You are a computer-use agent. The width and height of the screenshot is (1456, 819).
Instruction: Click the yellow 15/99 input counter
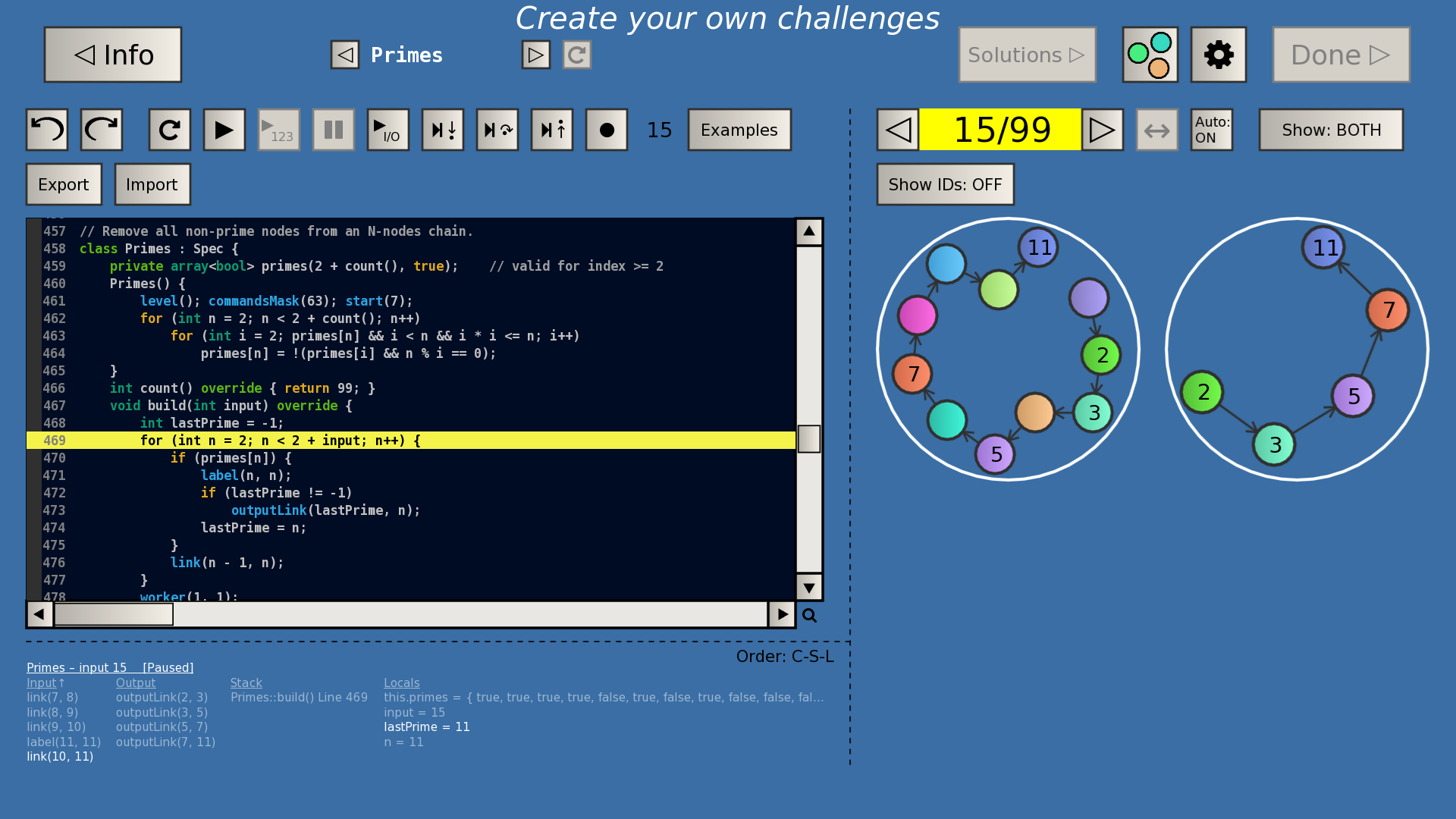pyautogui.click(x=1000, y=130)
